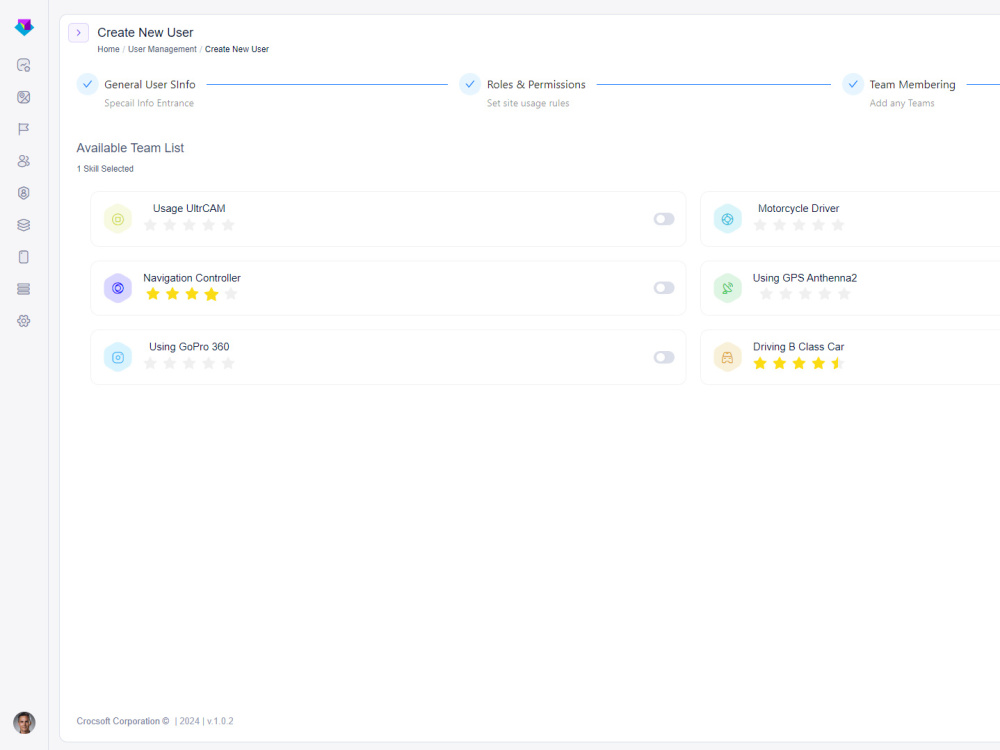Rate Using GPS Anthenna2 four stars
The image size is (1000, 750).
click(825, 294)
